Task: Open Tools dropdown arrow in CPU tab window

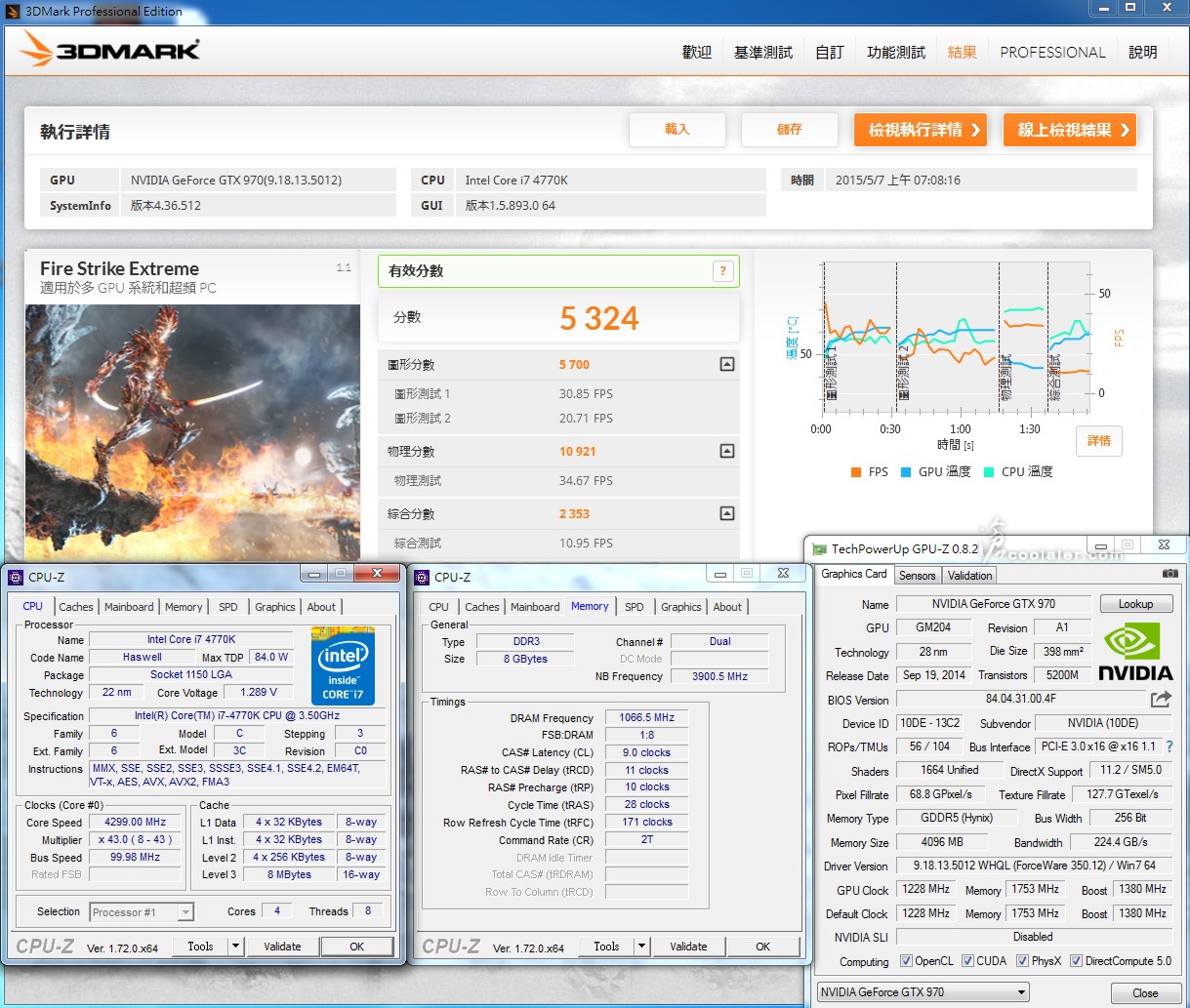Action: click(235, 946)
